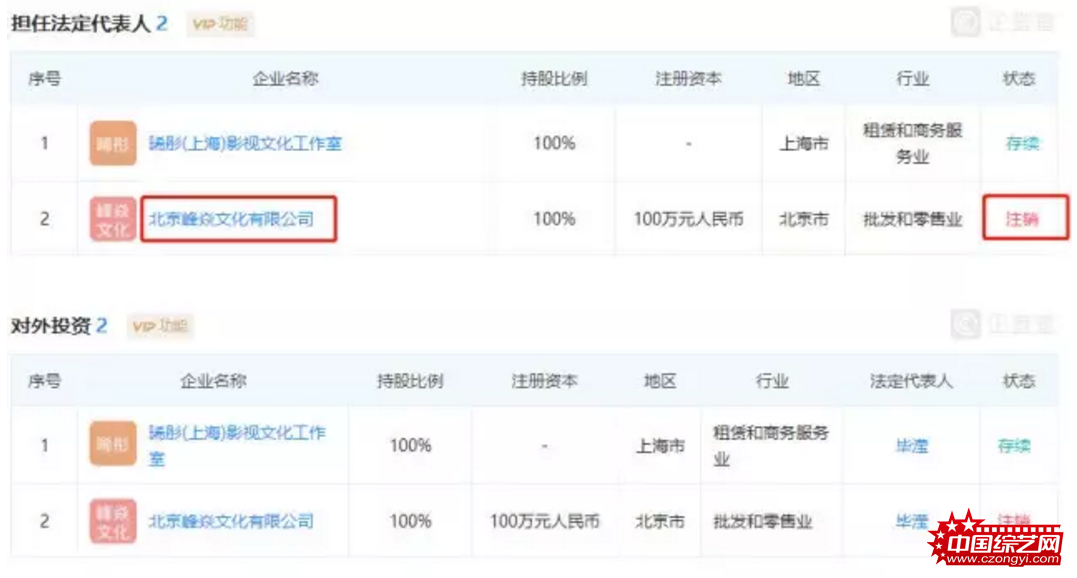
Task: Click 地区 header in 担任法定代表人 table
Action: 804,79
